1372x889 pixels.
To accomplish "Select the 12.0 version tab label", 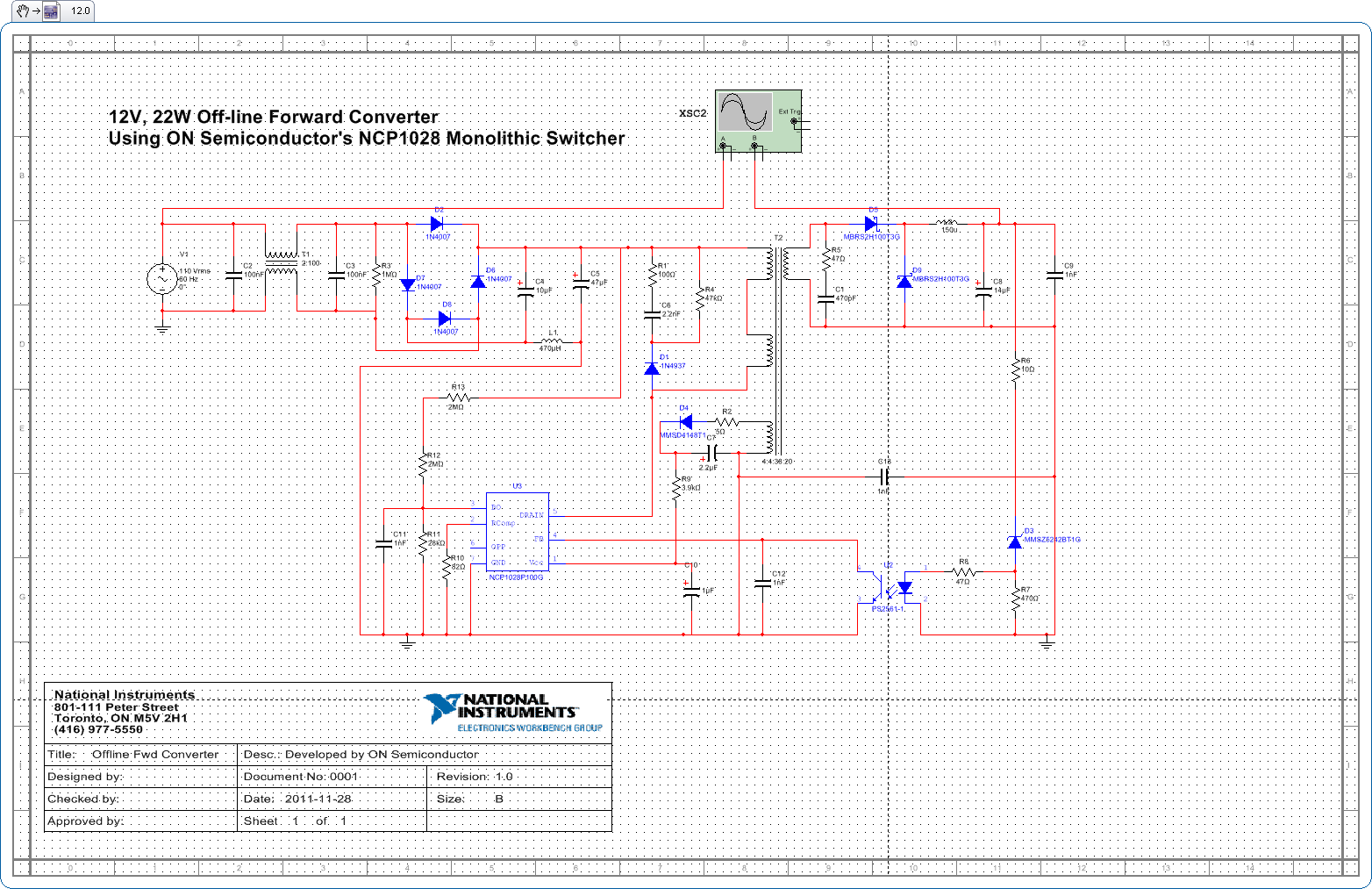I will [80, 11].
